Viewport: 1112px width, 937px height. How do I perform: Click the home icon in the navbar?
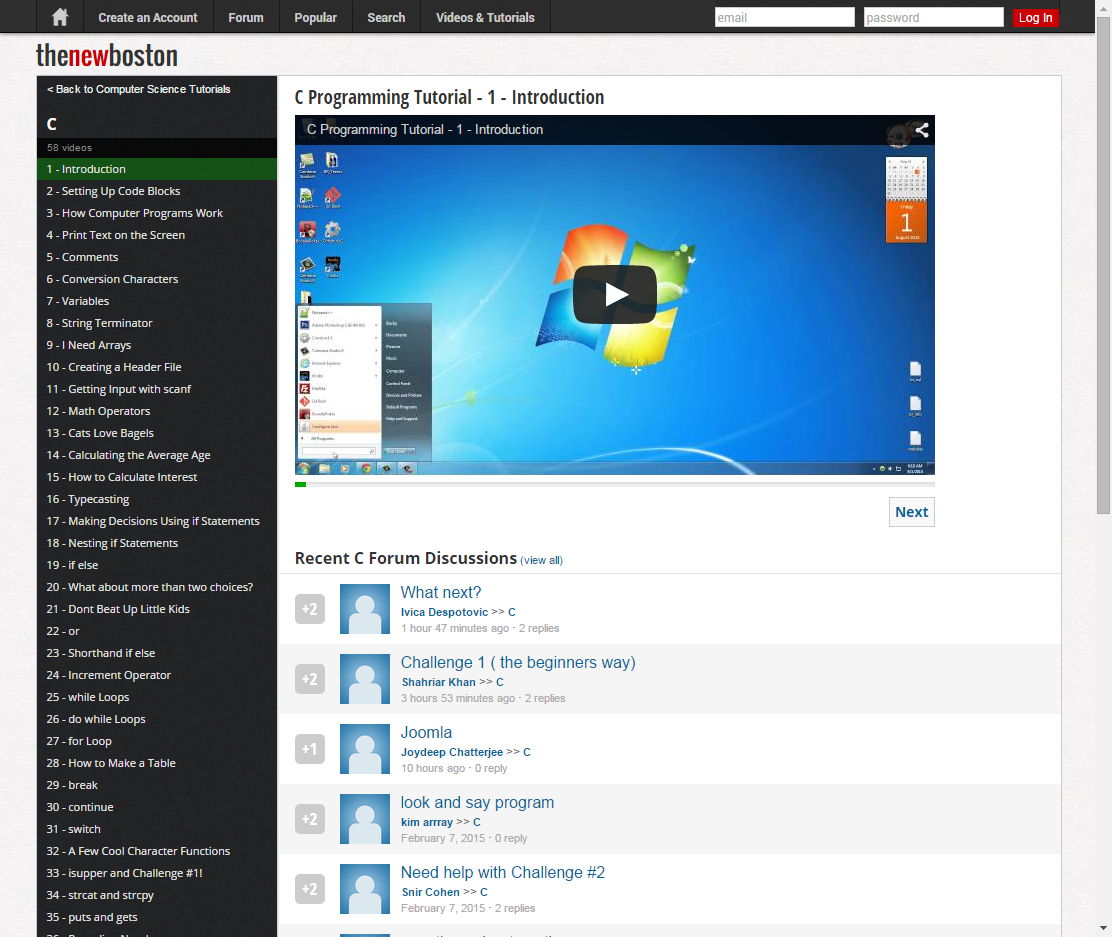(x=60, y=17)
